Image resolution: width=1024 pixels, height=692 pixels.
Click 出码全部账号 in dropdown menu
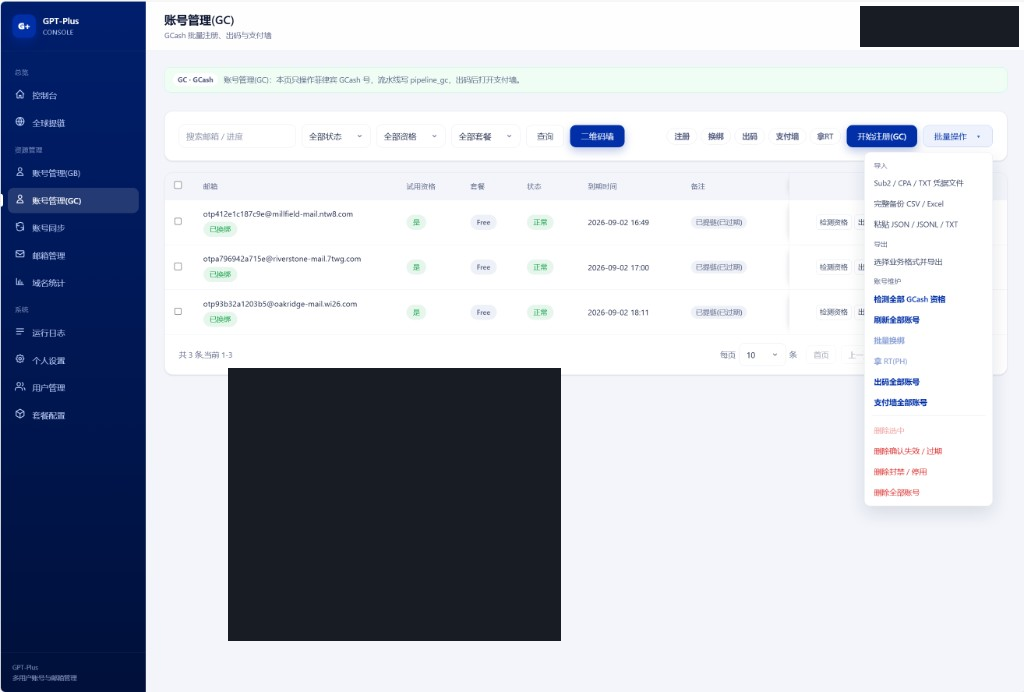point(928,382)
